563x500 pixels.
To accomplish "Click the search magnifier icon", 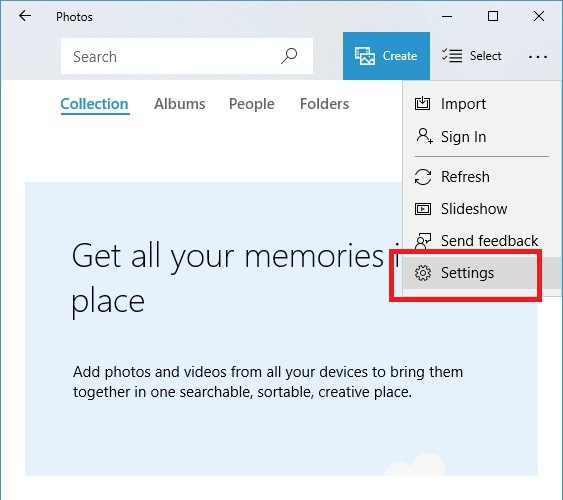I will (x=289, y=56).
